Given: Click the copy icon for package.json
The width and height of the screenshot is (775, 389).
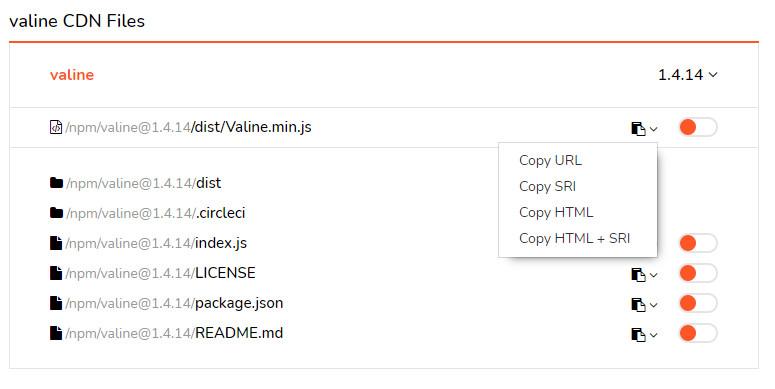Looking at the screenshot, I should tap(638, 305).
